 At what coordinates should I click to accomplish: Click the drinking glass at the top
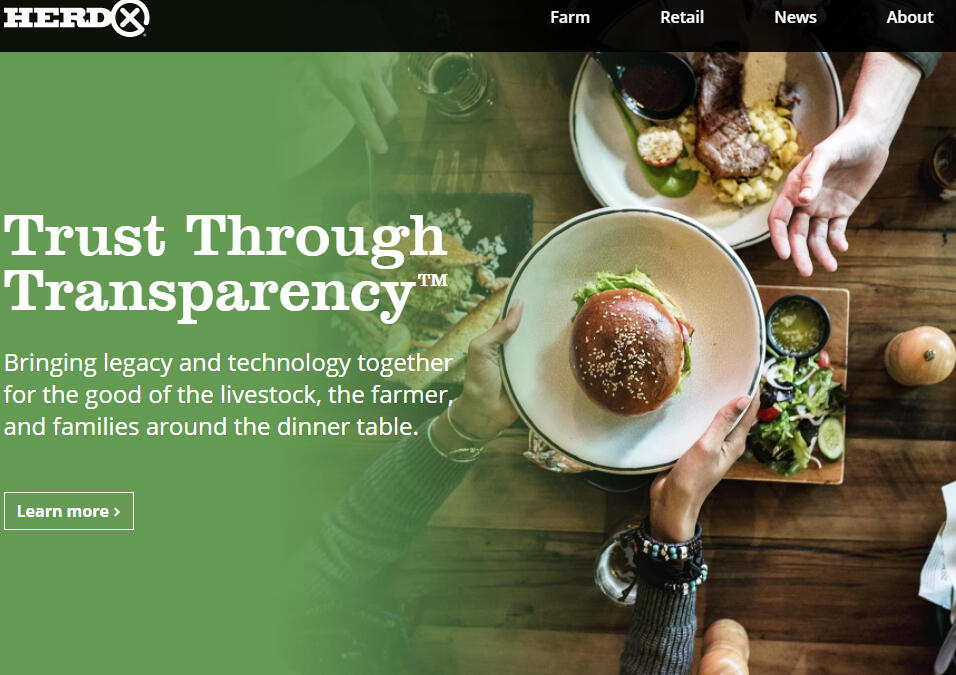(452, 82)
